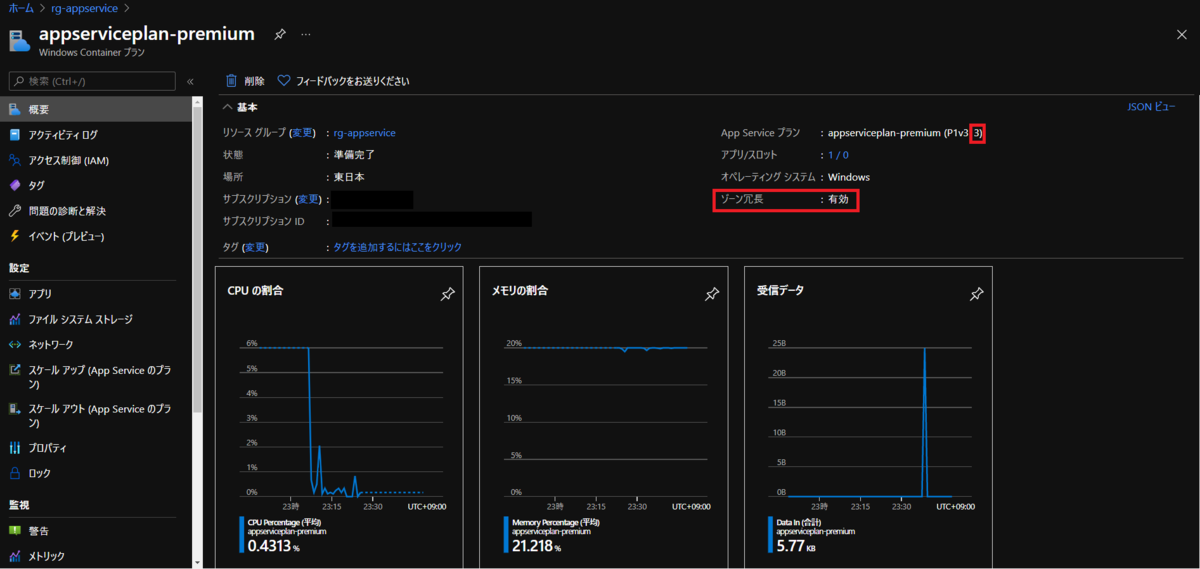The height and width of the screenshot is (569, 1200).
Task: Click the pin icon beside appserviceplan-premium title
Action: click(280, 34)
